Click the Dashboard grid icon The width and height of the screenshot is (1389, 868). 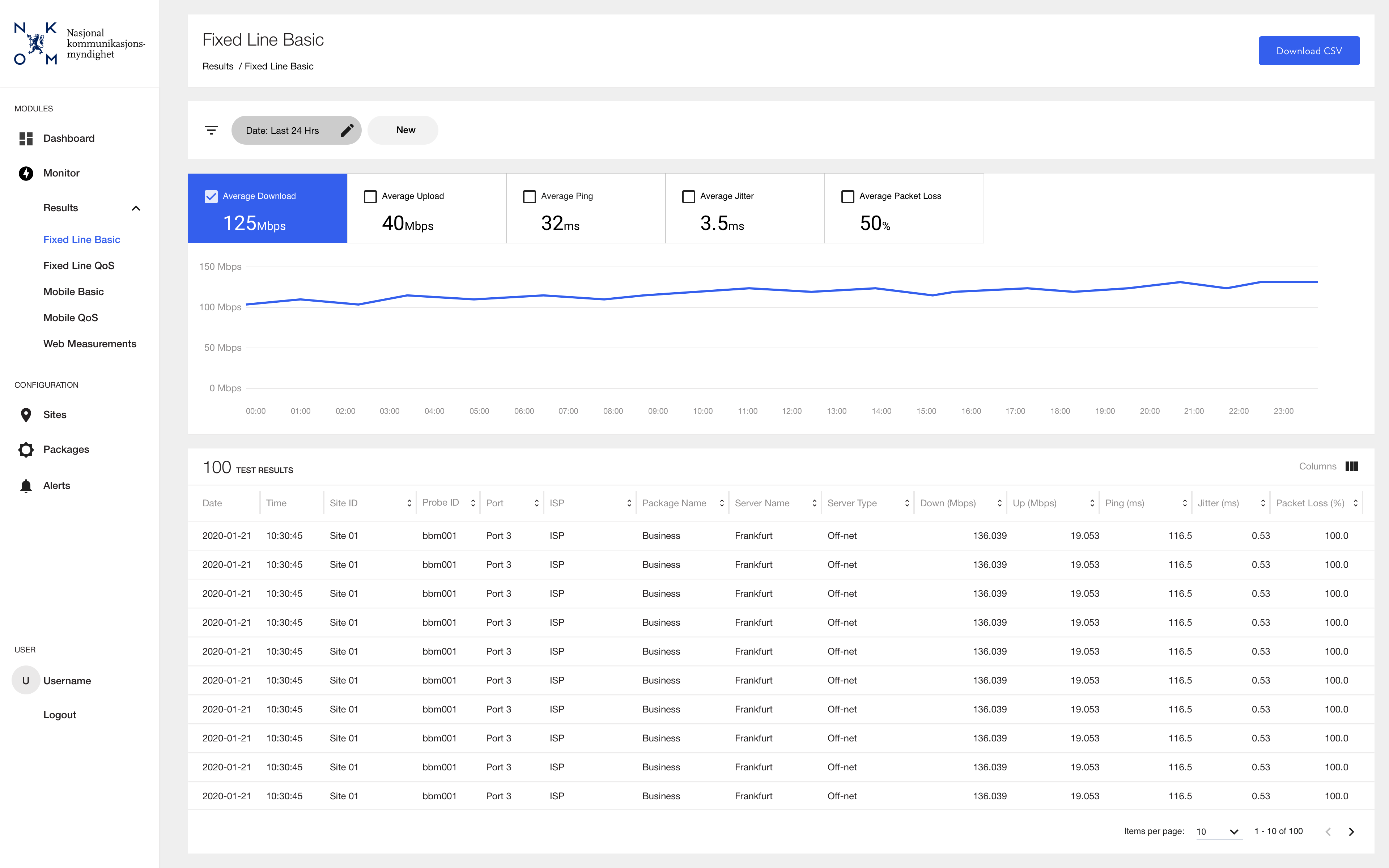(x=26, y=139)
